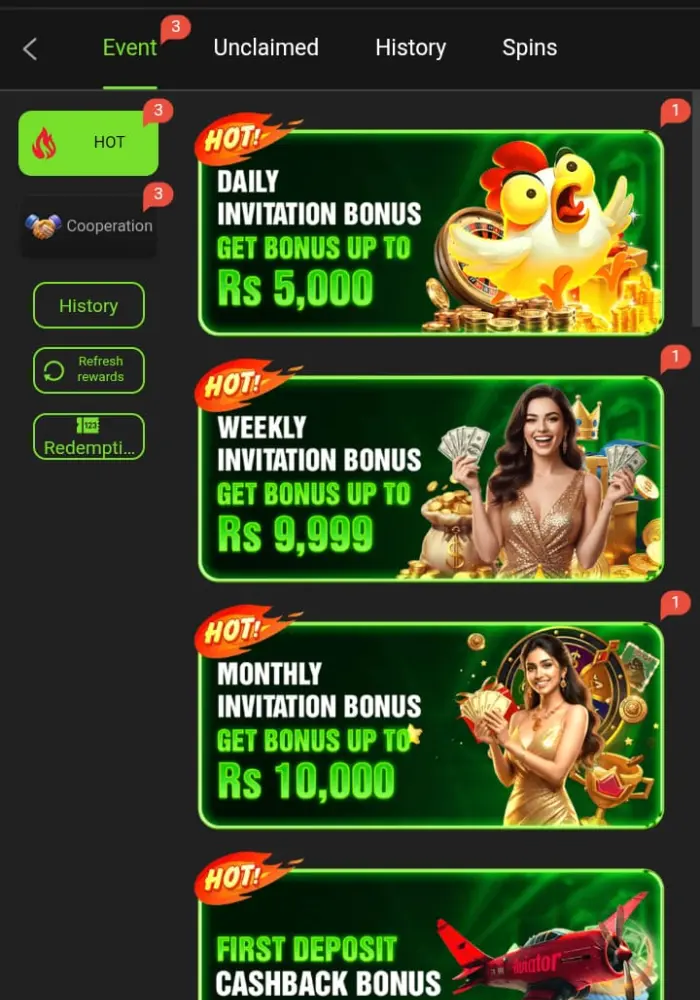This screenshot has width=700, height=1000.
Task: Tap notification badge on Monthly Invitation banner
Action: click(x=674, y=604)
